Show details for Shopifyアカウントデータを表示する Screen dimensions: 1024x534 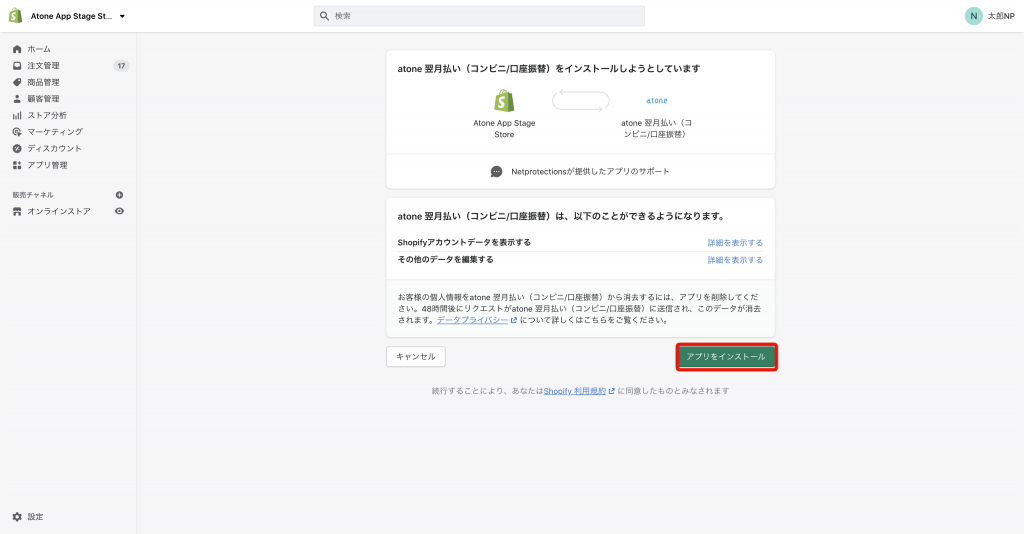coord(735,243)
